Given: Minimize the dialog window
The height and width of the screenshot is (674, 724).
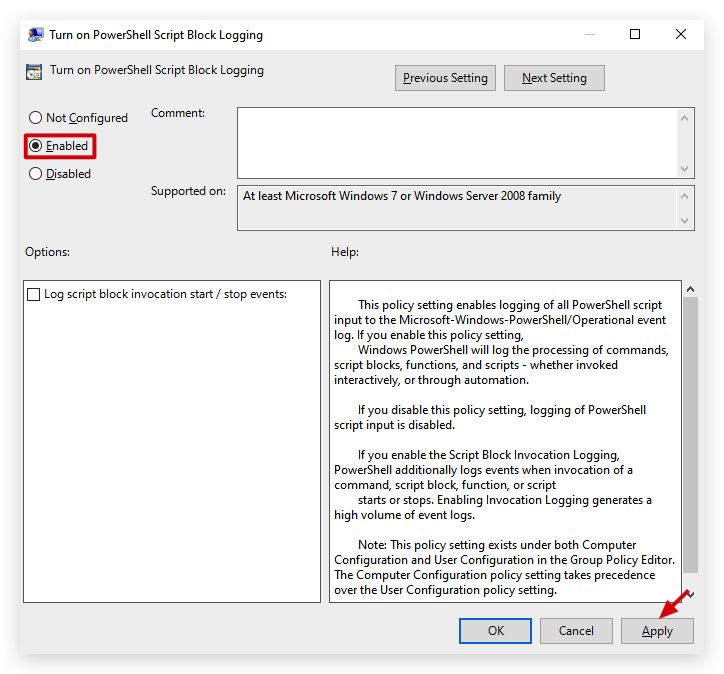Looking at the screenshot, I should [590, 35].
